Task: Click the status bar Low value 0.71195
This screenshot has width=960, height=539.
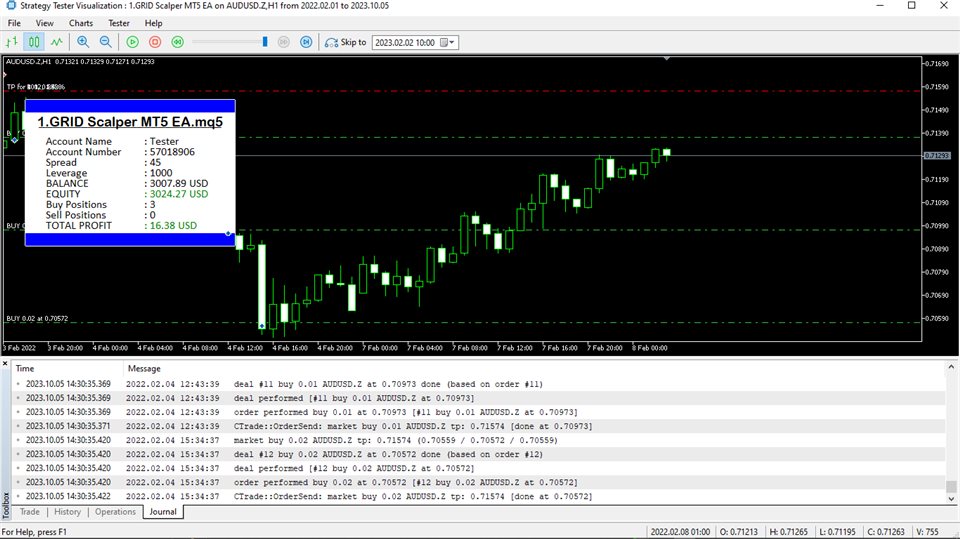Action: [837, 532]
